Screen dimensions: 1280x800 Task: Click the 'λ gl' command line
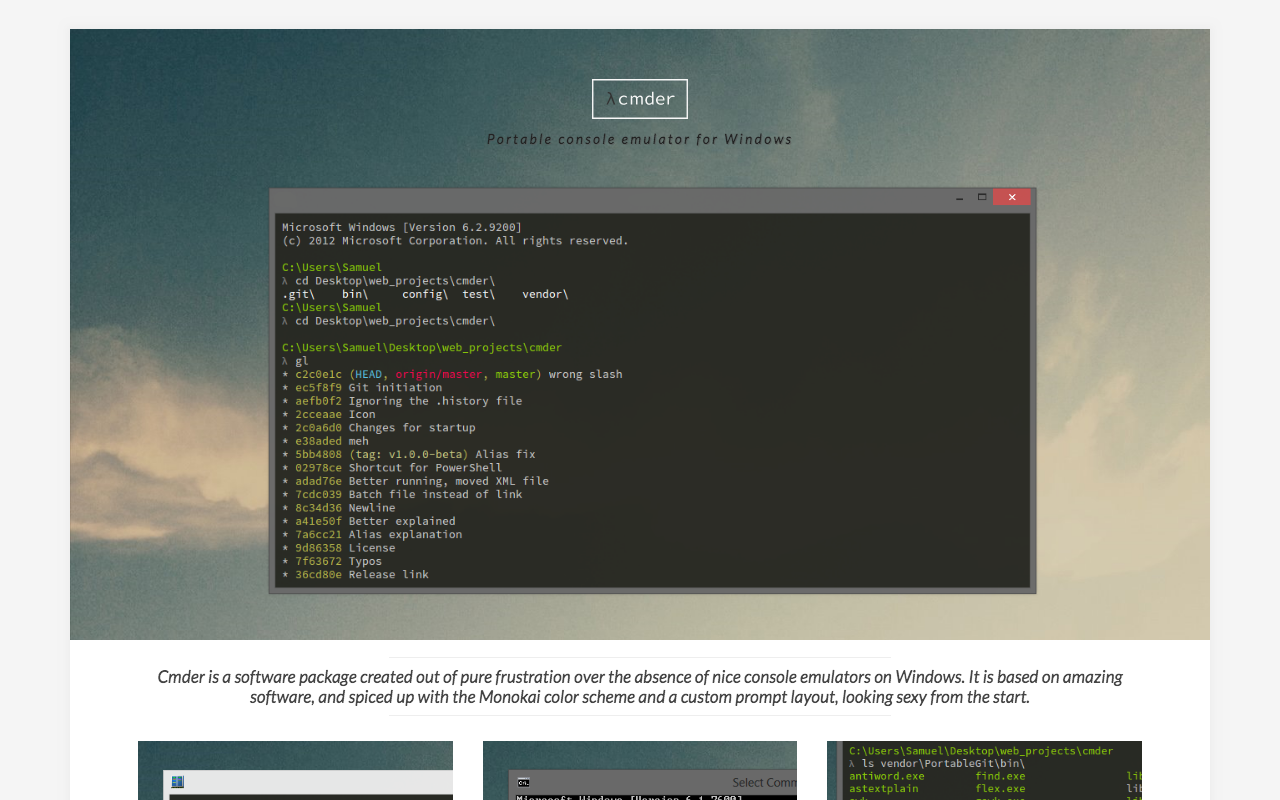pyautogui.click(x=295, y=361)
